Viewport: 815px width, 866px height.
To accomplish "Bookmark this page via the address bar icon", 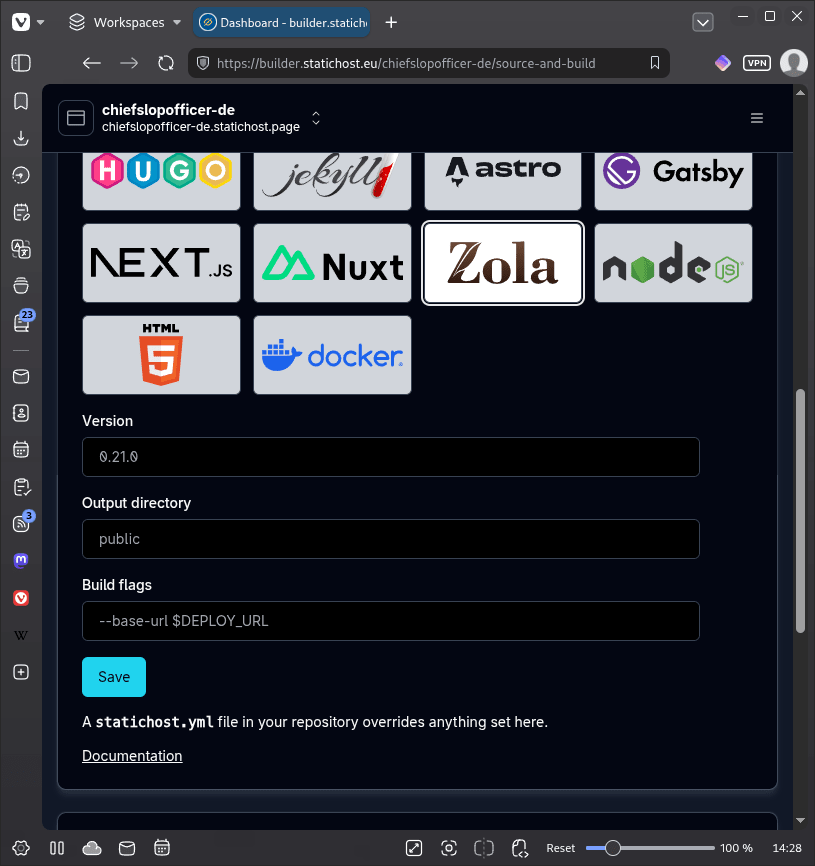I will click(x=654, y=63).
